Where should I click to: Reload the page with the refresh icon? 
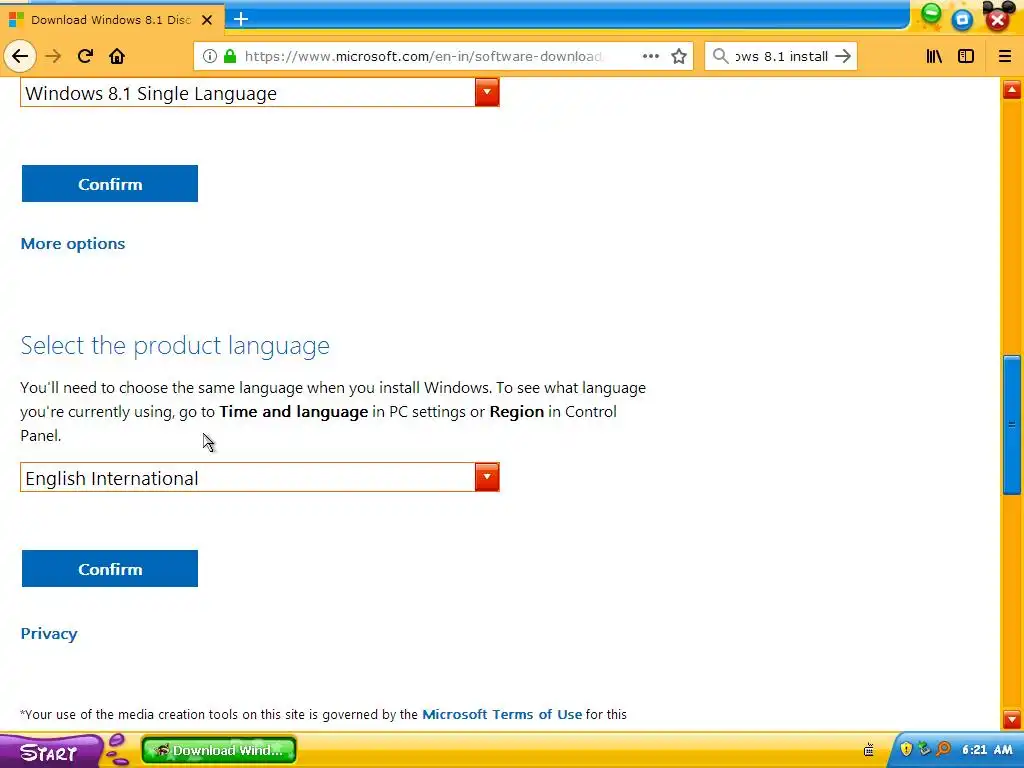pos(85,56)
